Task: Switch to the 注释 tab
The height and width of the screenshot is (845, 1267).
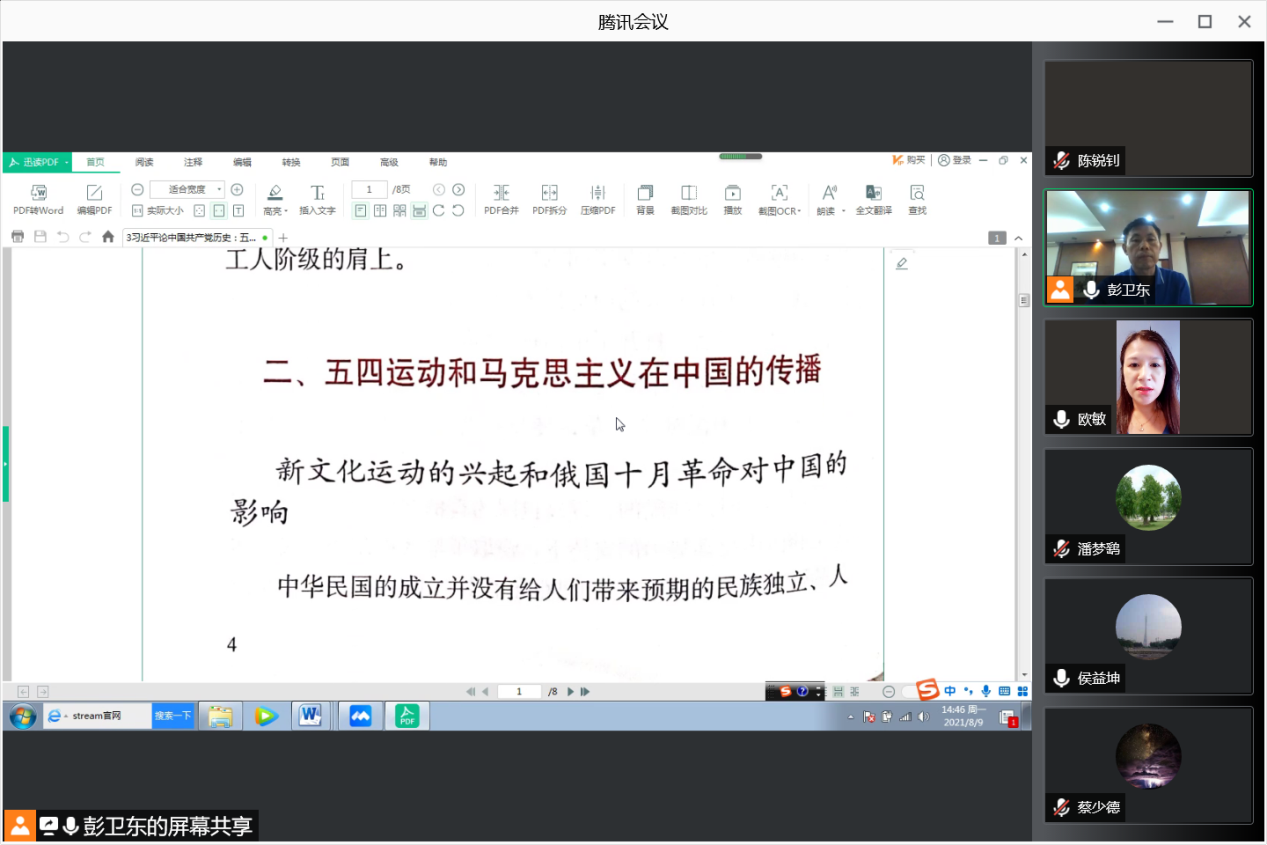Action: pos(193,162)
